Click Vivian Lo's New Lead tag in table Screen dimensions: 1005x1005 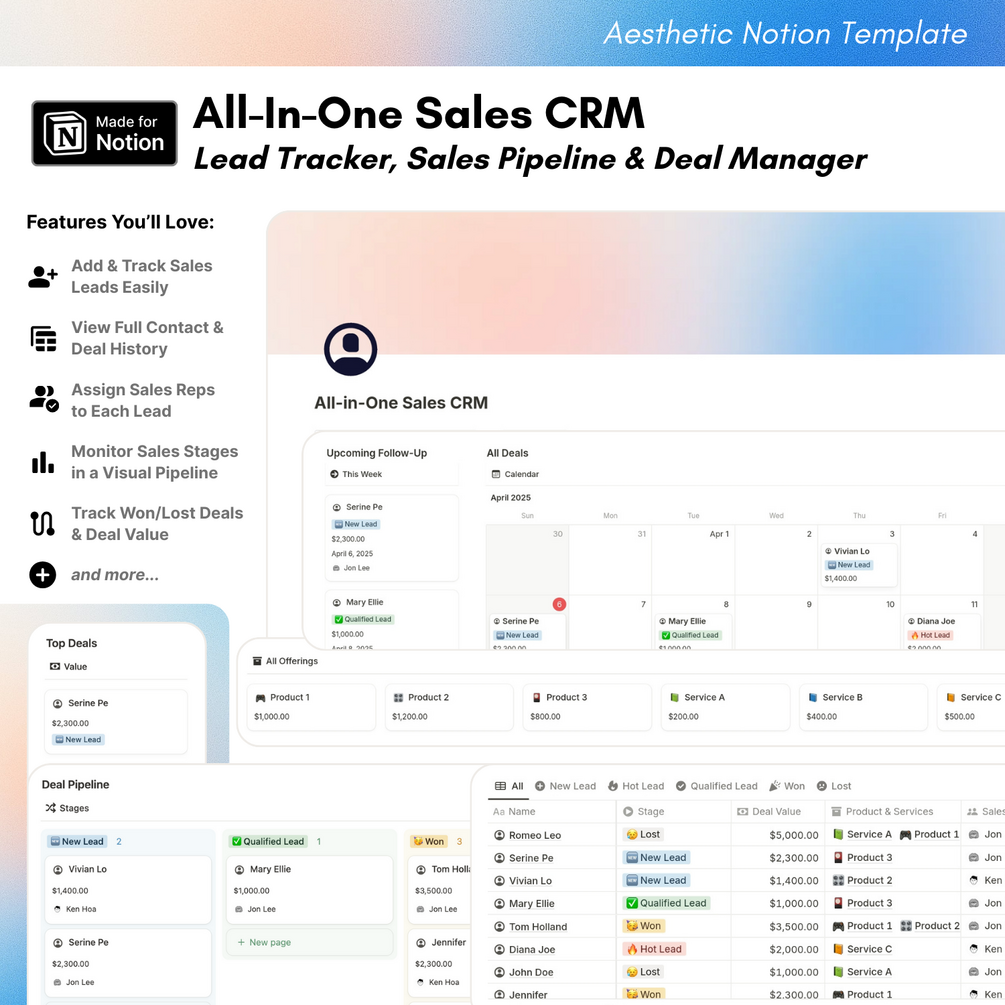[x=656, y=880]
